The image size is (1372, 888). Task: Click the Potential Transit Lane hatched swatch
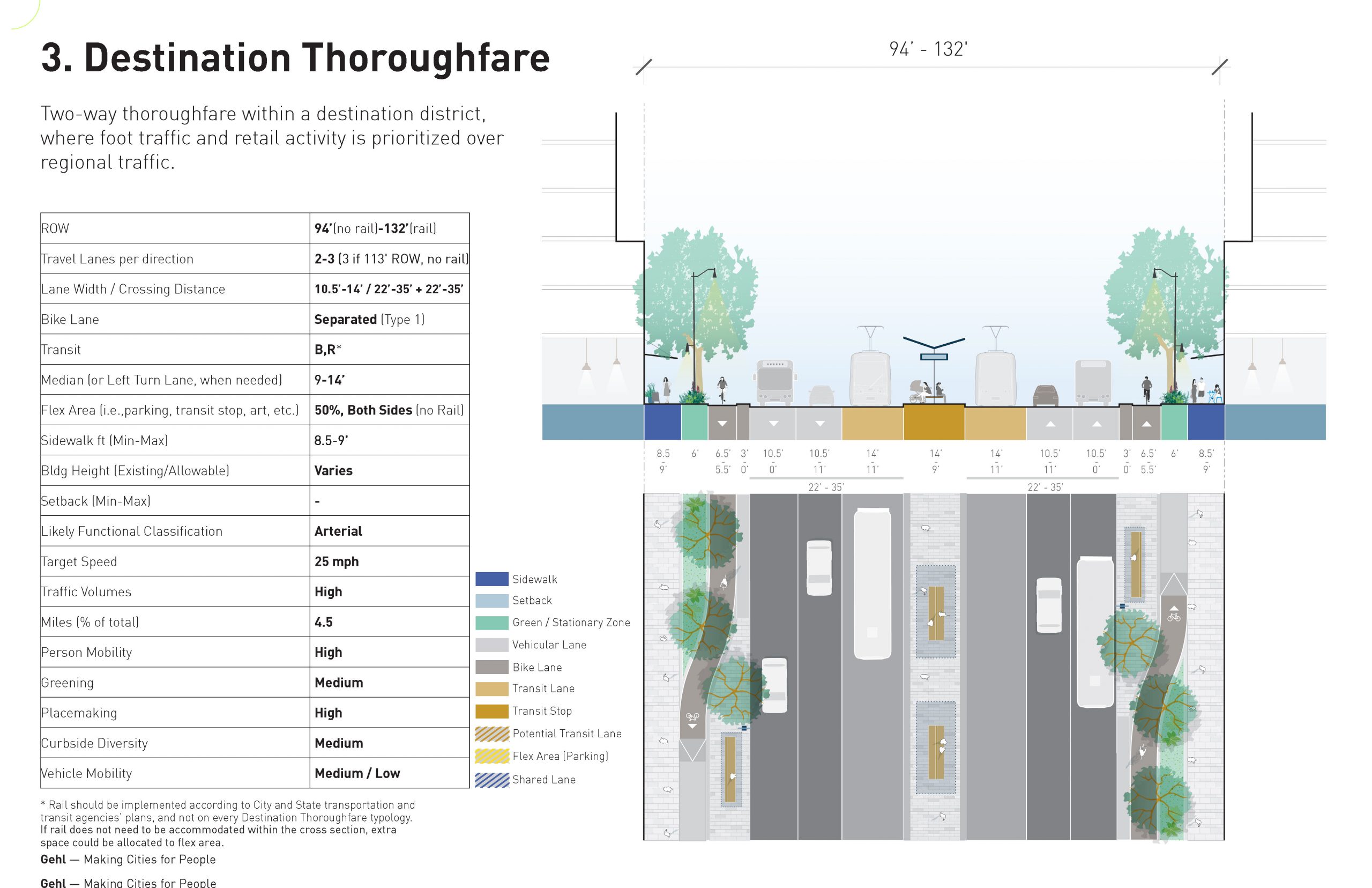click(x=491, y=734)
